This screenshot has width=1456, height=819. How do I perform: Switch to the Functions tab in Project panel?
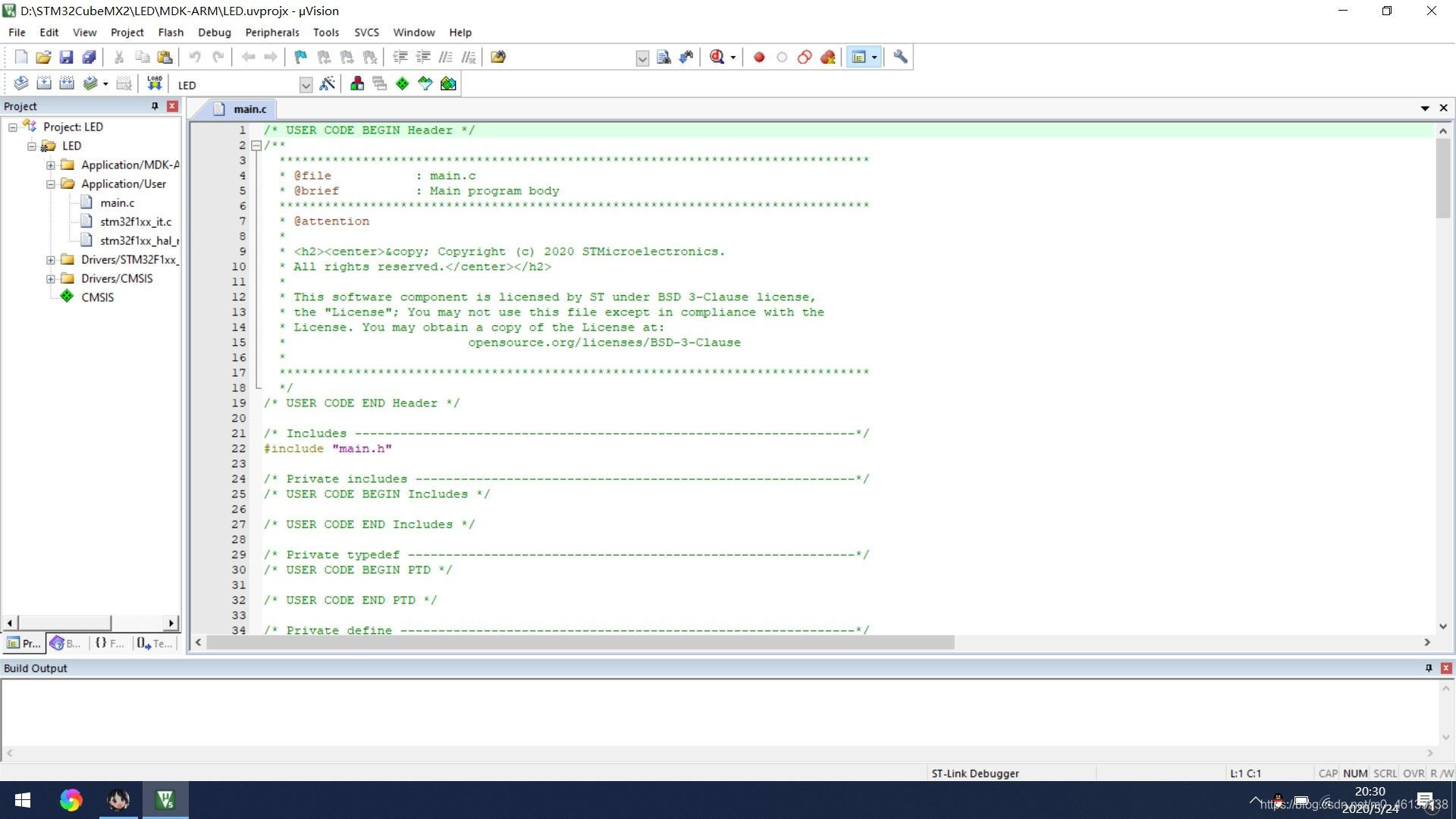coord(109,643)
